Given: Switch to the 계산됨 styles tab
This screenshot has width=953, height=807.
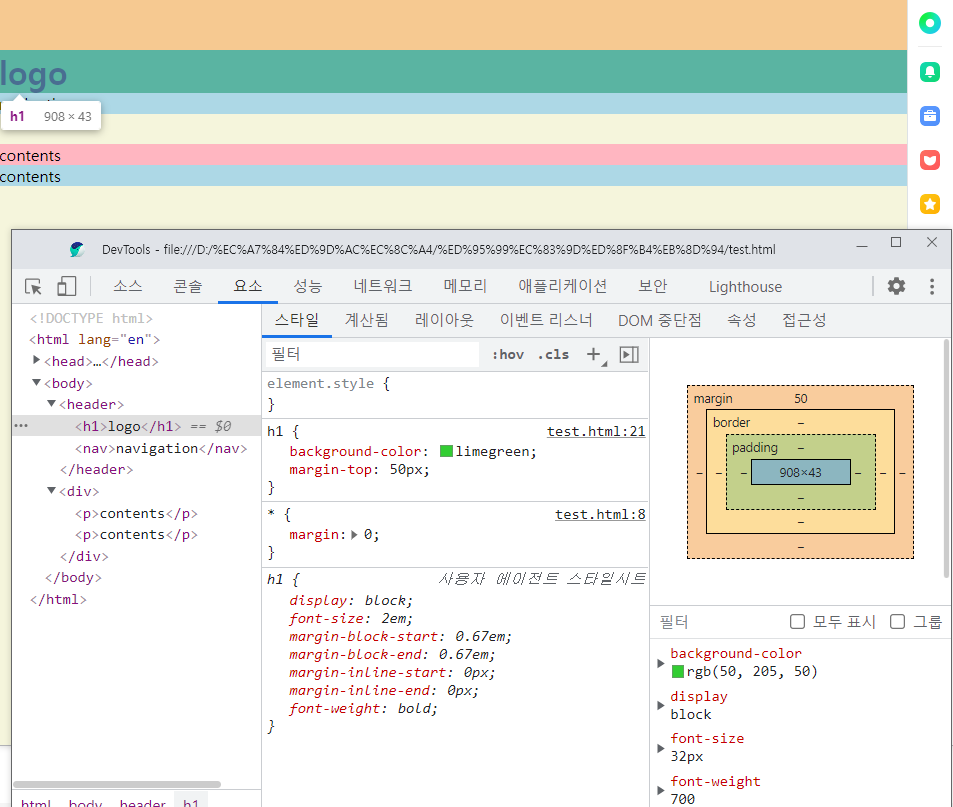Looking at the screenshot, I should click(x=366, y=320).
